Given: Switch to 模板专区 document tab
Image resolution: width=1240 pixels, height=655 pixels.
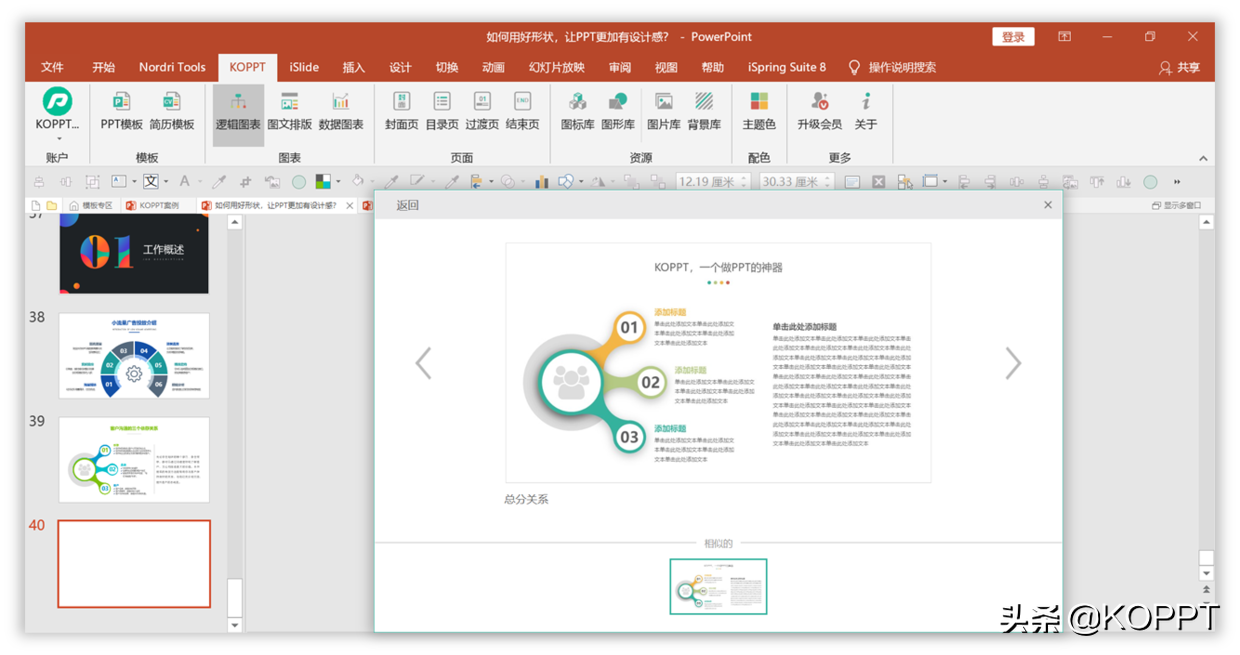Looking at the screenshot, I should [x=89, y=205].
